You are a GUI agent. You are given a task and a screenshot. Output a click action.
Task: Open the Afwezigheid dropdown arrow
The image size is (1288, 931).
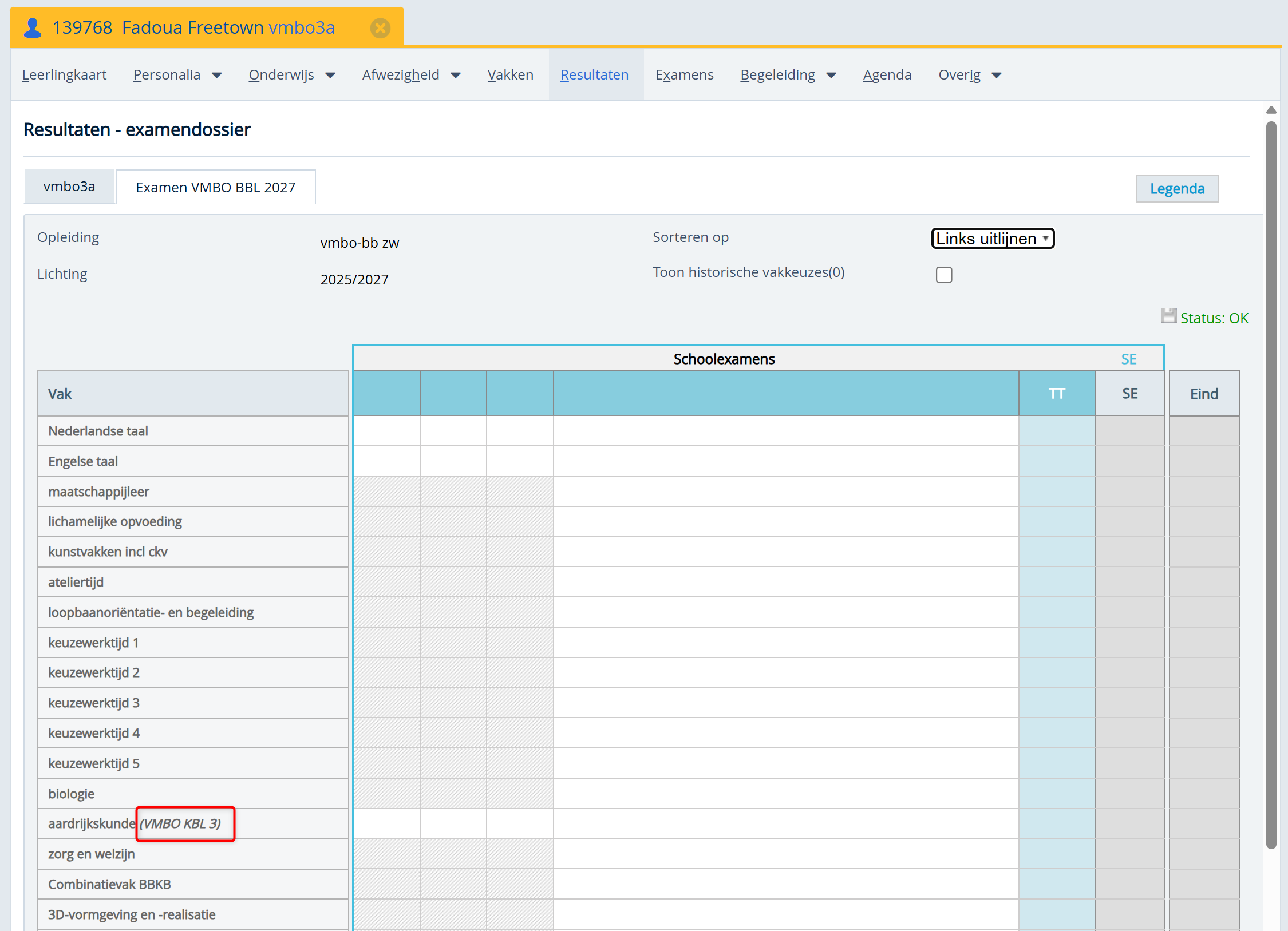[x=456, y=76]
